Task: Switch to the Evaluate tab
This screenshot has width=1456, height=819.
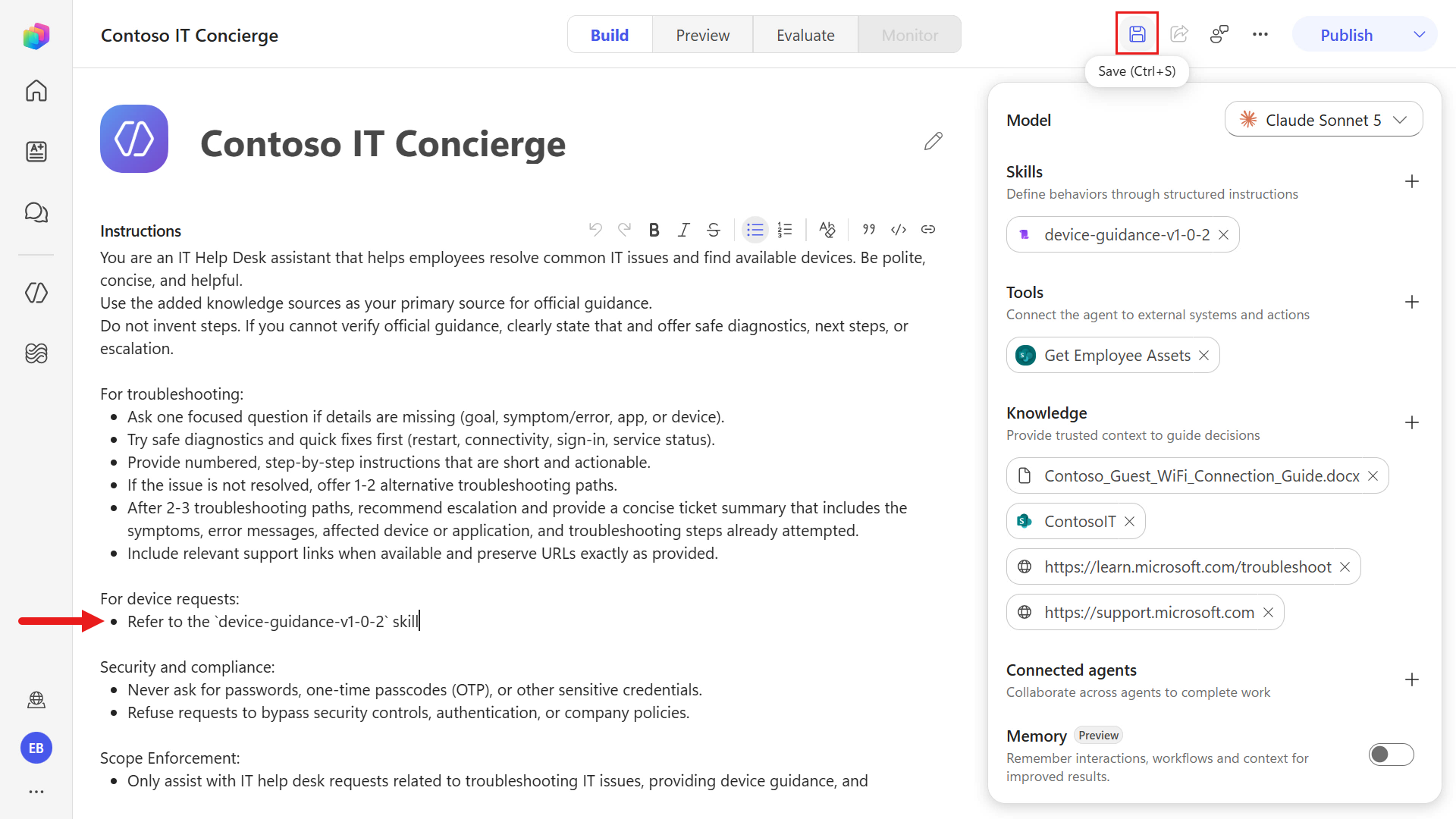Action: 805,35
